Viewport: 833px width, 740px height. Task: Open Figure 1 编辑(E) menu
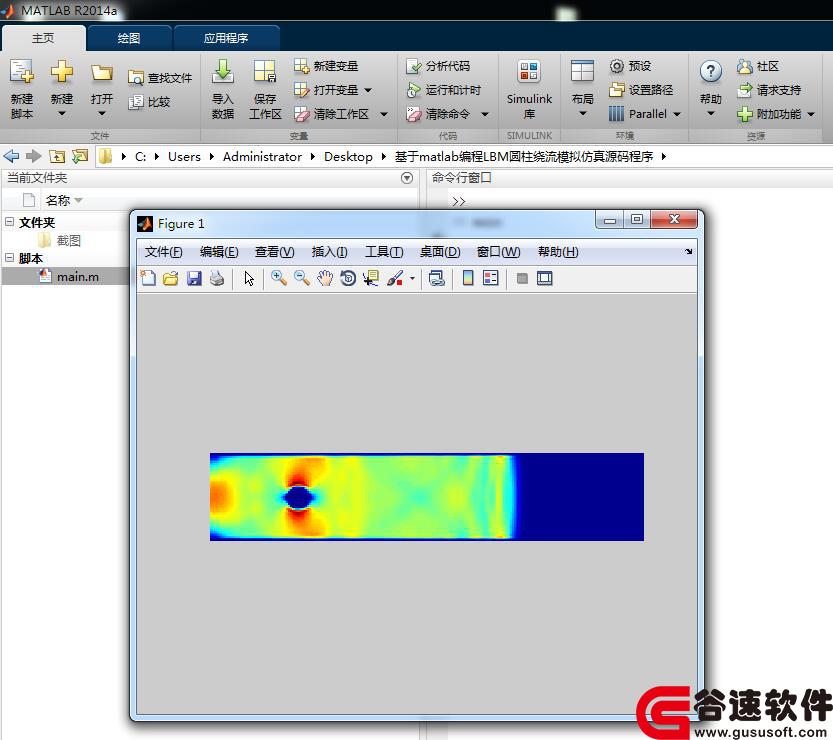click(219, 252)
